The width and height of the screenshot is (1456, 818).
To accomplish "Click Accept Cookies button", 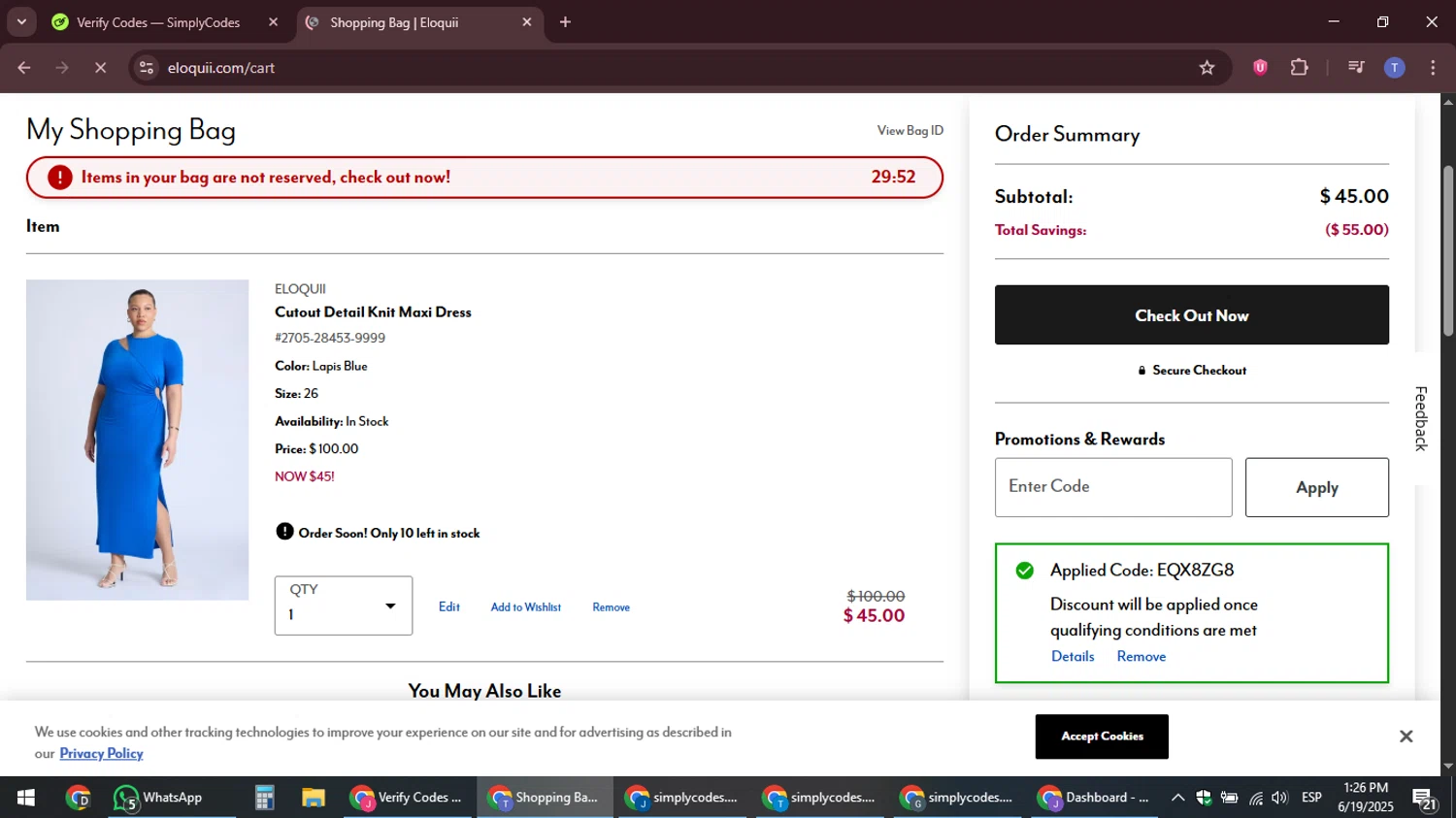I will click(1102, 736).
